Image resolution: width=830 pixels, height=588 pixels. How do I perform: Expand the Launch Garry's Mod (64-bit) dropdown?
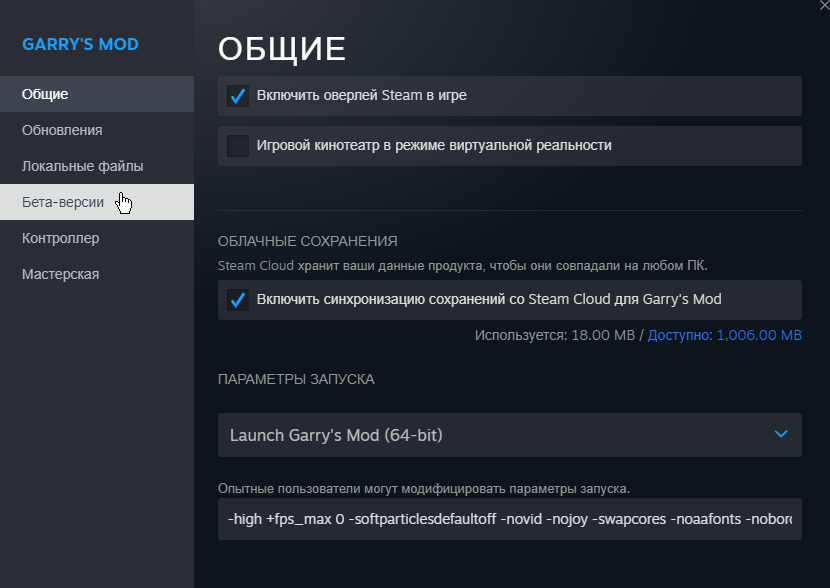click(510, 435)
